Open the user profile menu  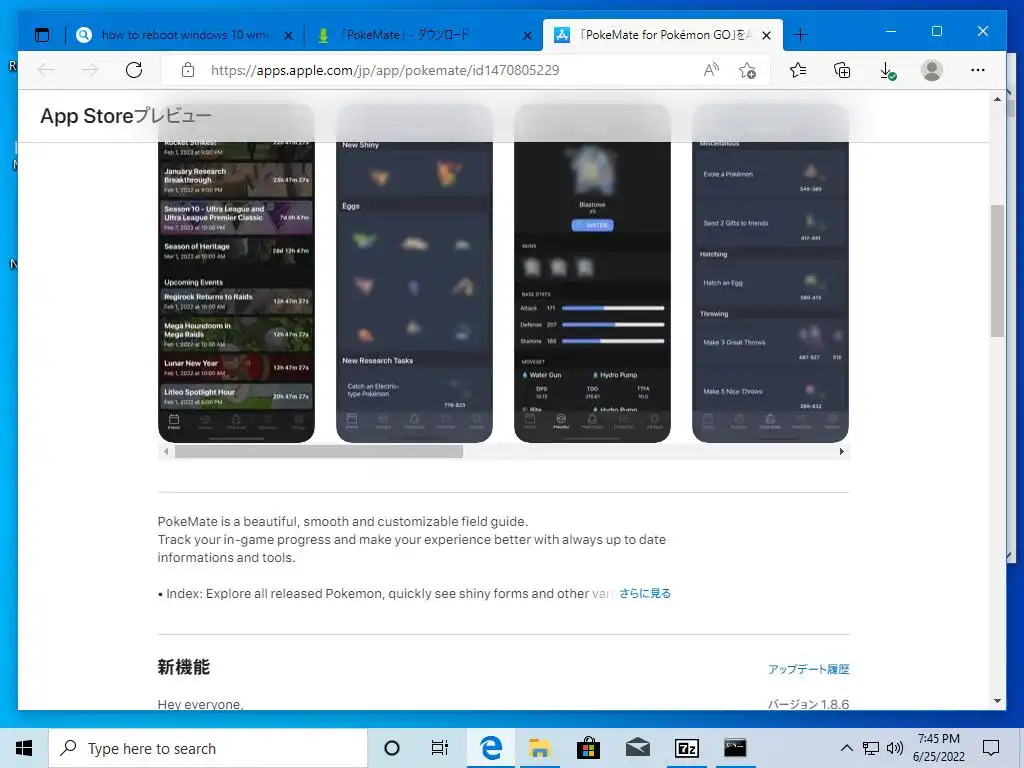click(x=932, y=70)
